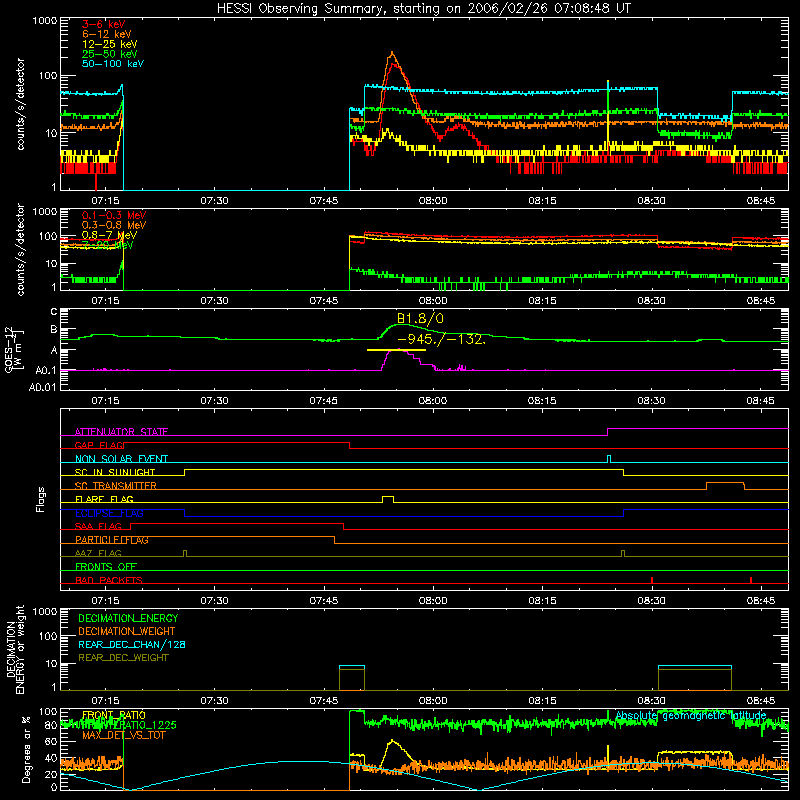Click the 08:00 tick under the Flags panel
This screenshot has width=800, height=800.
point(433,601)
